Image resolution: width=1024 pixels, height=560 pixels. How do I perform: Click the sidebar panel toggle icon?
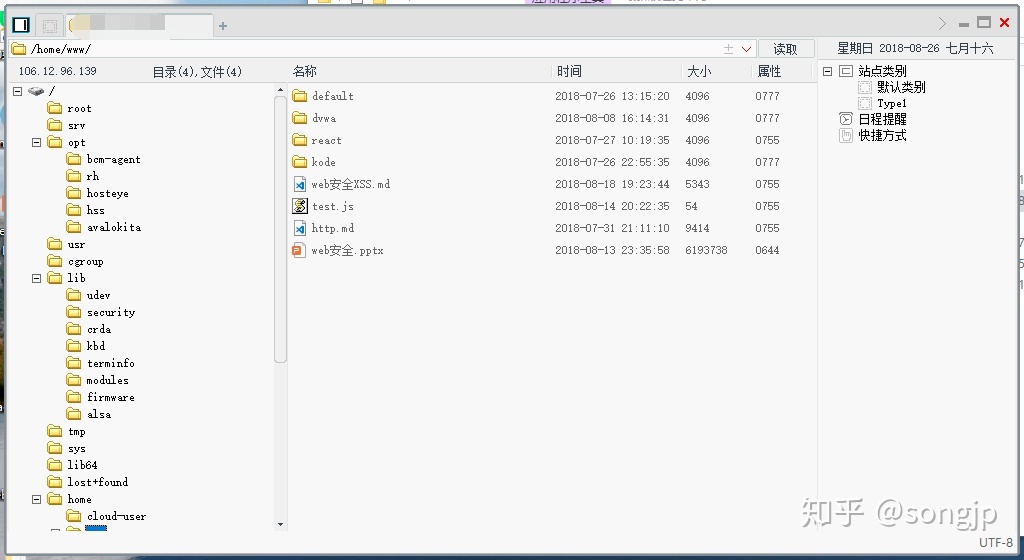tap(21, 25)
